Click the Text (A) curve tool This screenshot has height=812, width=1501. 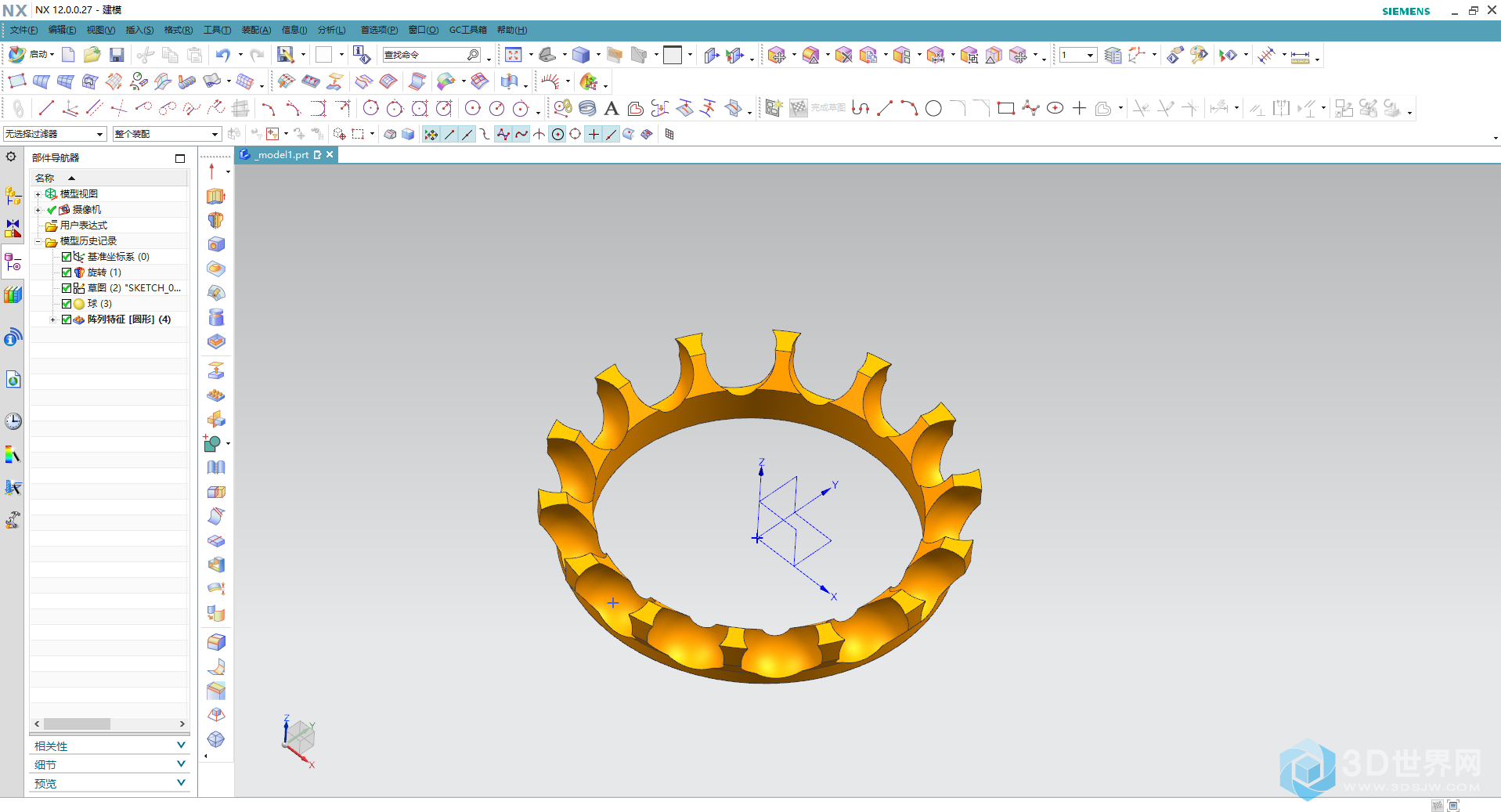612,109
